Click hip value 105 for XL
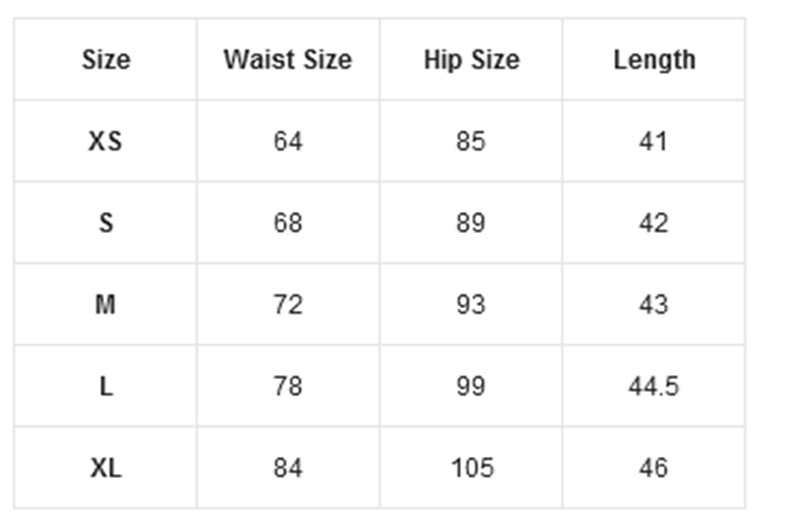The width and height of the screenshot is (800, 520). [x=471, y=468]
